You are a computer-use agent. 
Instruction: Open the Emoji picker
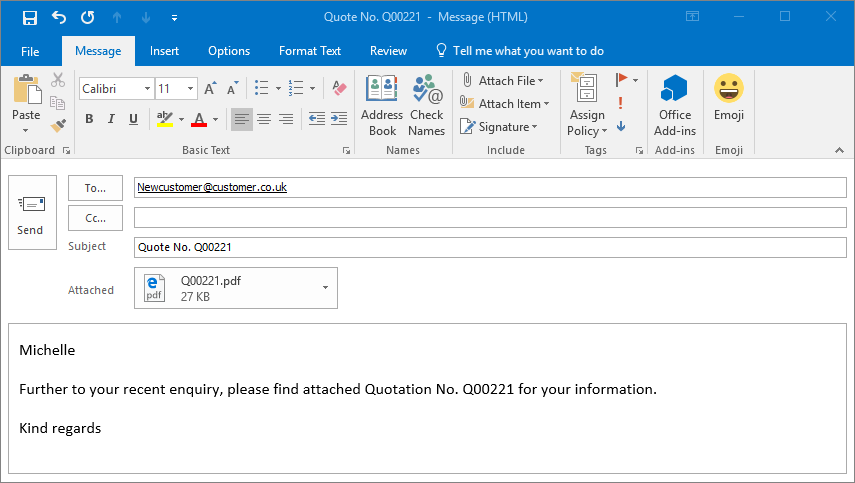click(728, 100)
